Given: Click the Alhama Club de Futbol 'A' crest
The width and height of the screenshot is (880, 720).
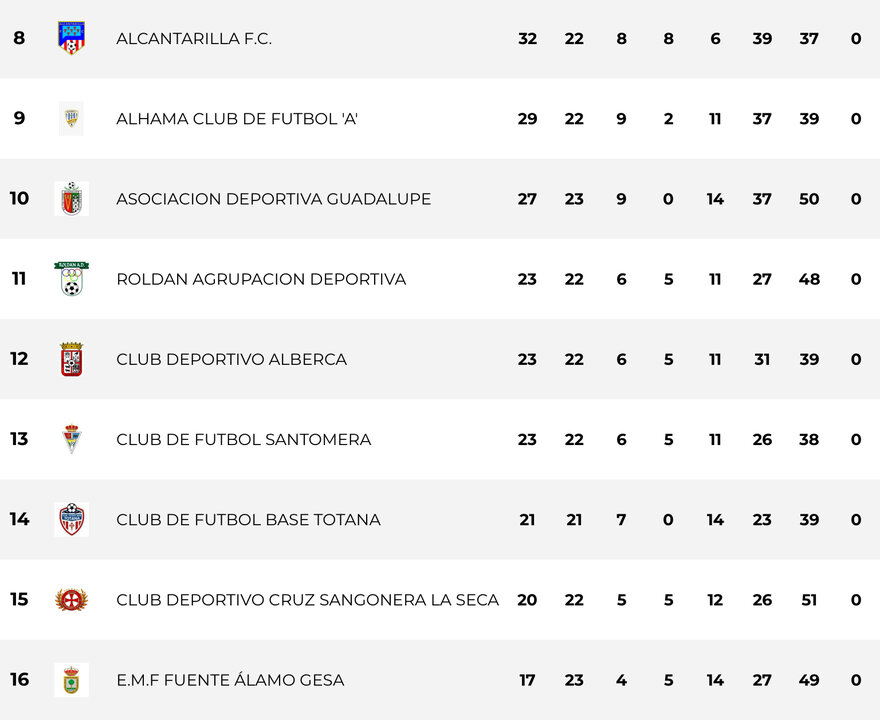Looking at the screenshot, I should point(71,118).
